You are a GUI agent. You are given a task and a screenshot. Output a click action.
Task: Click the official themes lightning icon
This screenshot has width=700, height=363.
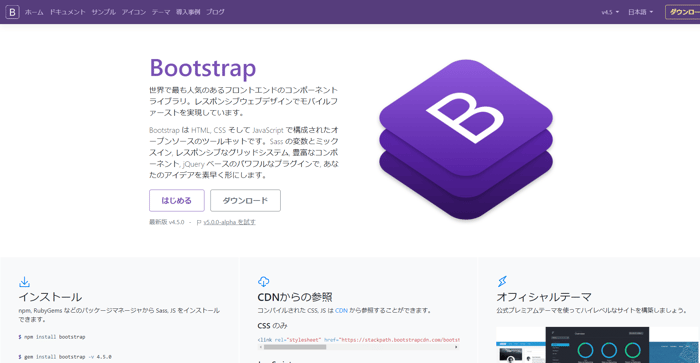pyautogui.click(x=502, y=282)
